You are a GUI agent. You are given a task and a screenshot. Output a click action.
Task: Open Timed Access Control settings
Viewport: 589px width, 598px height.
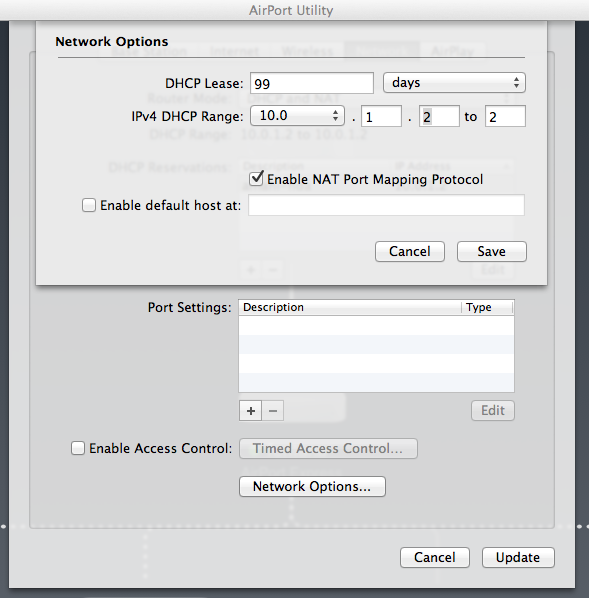click(x=328, y=448)
